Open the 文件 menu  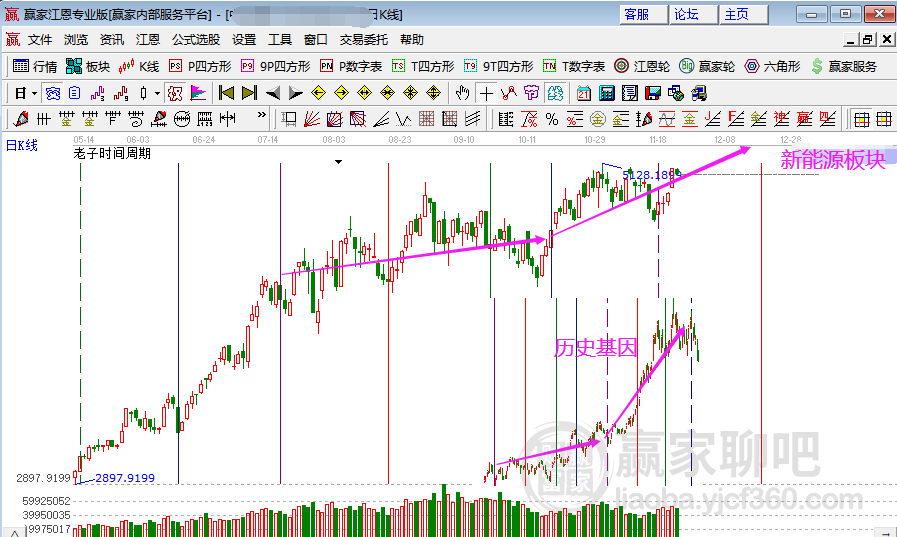pyautogui.click(x=40, y=39)
